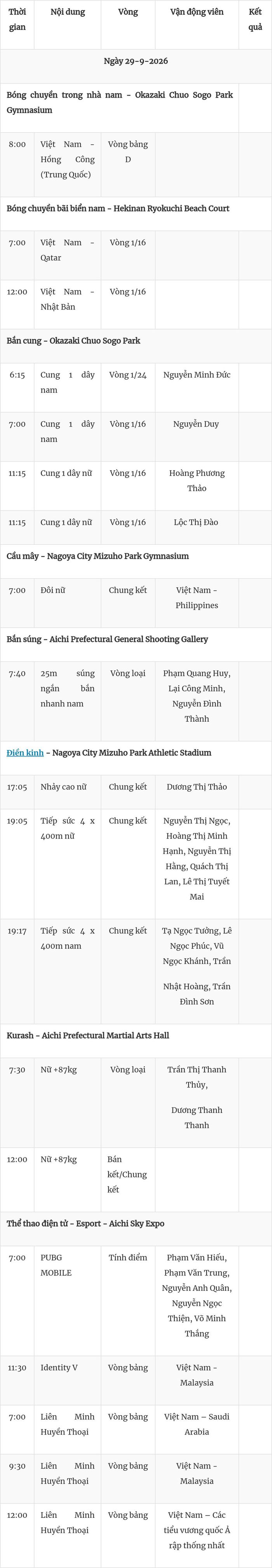The image size is (272, 1568).
Task: Select the Lộc Thị Đào cell
Action: click(x=197, y=528)
